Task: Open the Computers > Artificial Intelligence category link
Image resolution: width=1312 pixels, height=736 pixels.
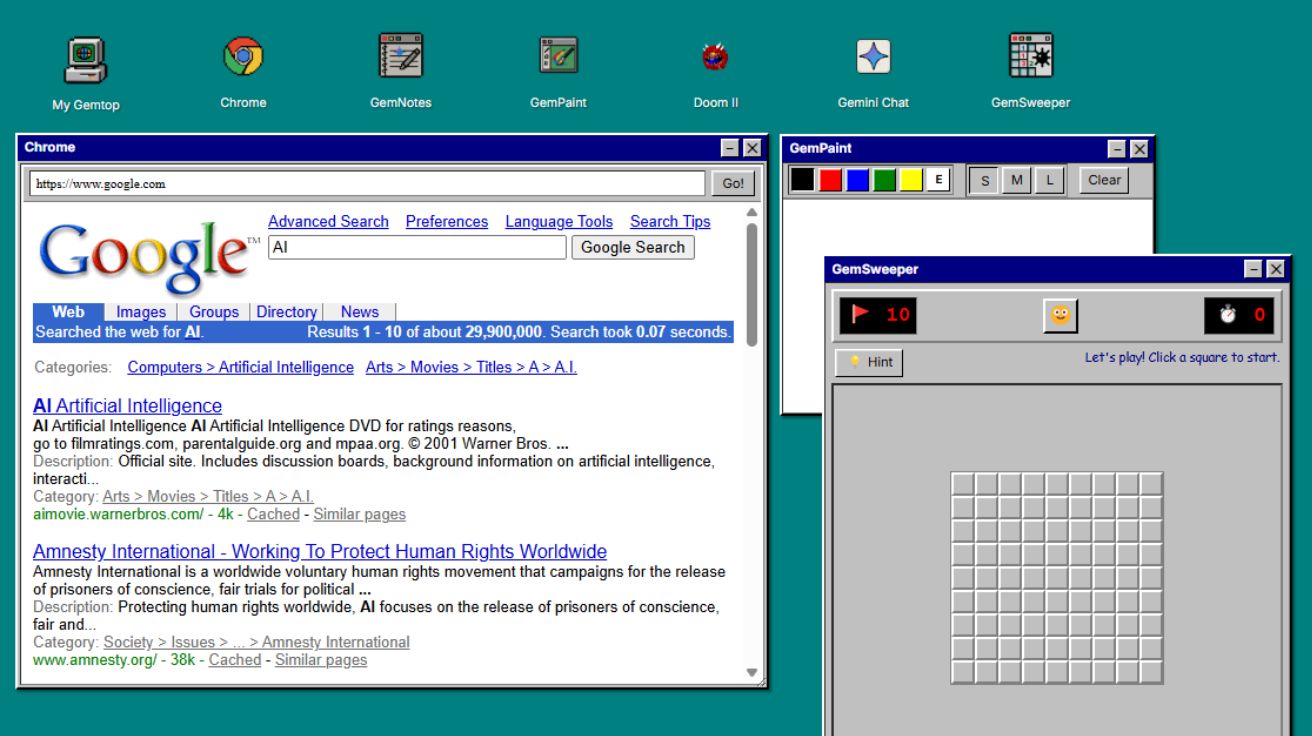Action: point(241,367)
